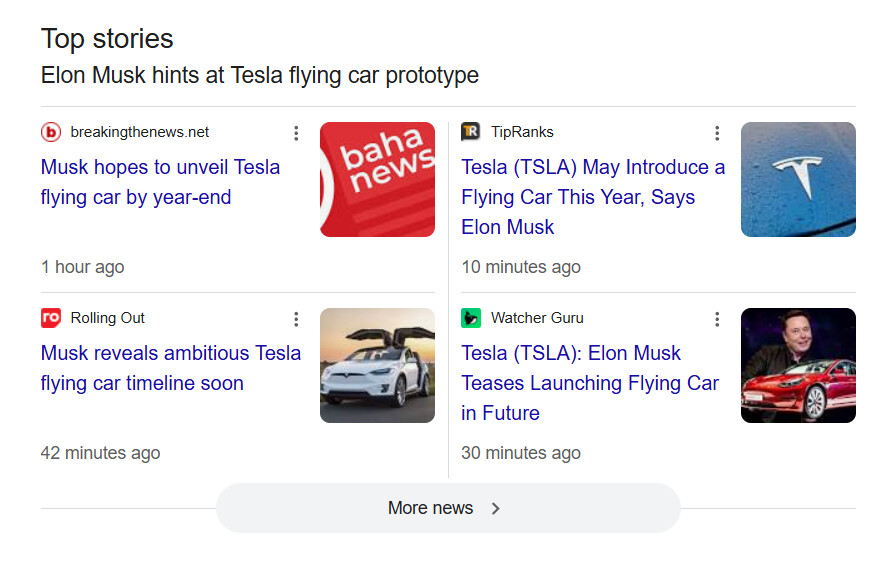Open "Elon Musk Teases Launching Flying Car" article

click(590, 382)
